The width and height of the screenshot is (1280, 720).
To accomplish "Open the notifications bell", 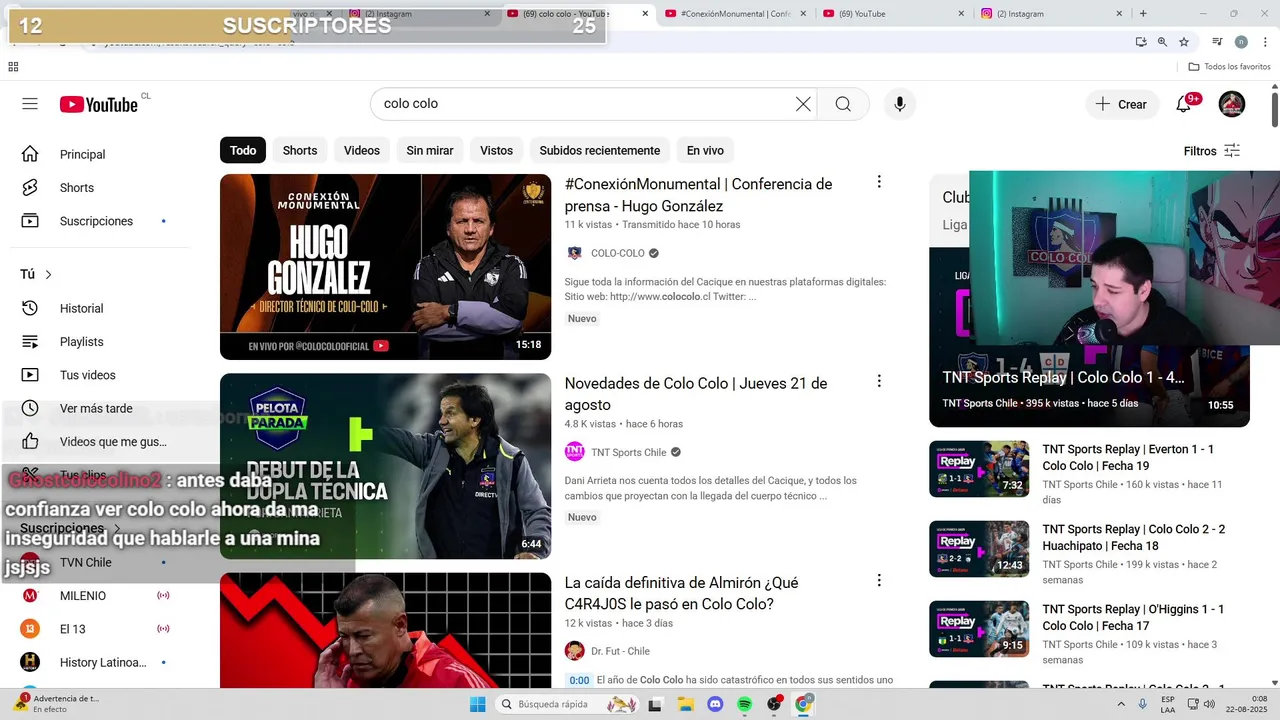I will [1184, 104].
